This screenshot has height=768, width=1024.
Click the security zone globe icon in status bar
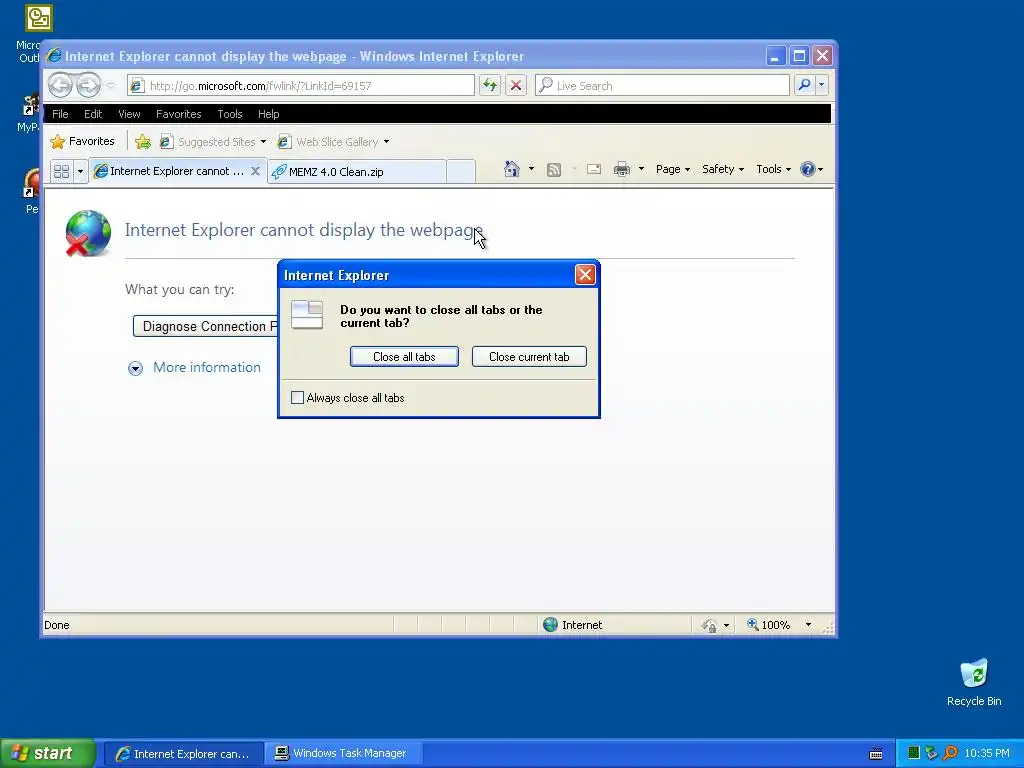pyautogui.click(x=551, y=624)
